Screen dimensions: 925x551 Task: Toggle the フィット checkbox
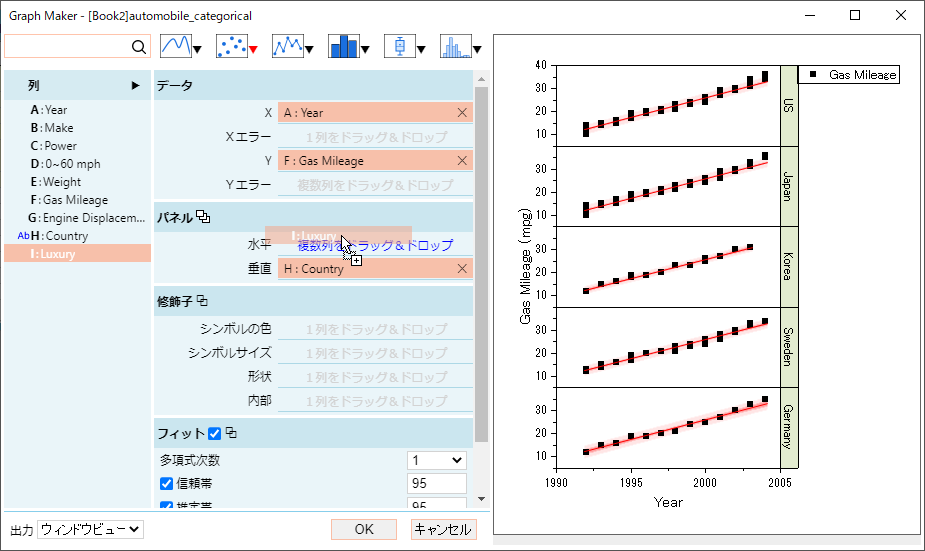pyautogui.click(x=215, y=434)
